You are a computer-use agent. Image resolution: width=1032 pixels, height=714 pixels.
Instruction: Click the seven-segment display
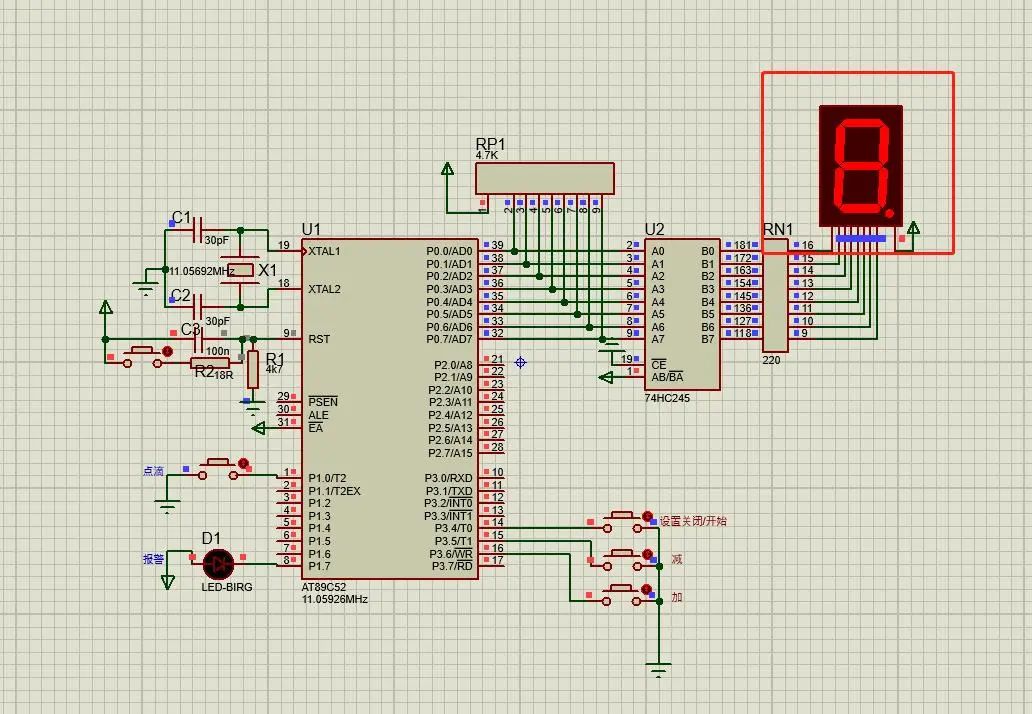pyautogui.click(x=860, y=165)
